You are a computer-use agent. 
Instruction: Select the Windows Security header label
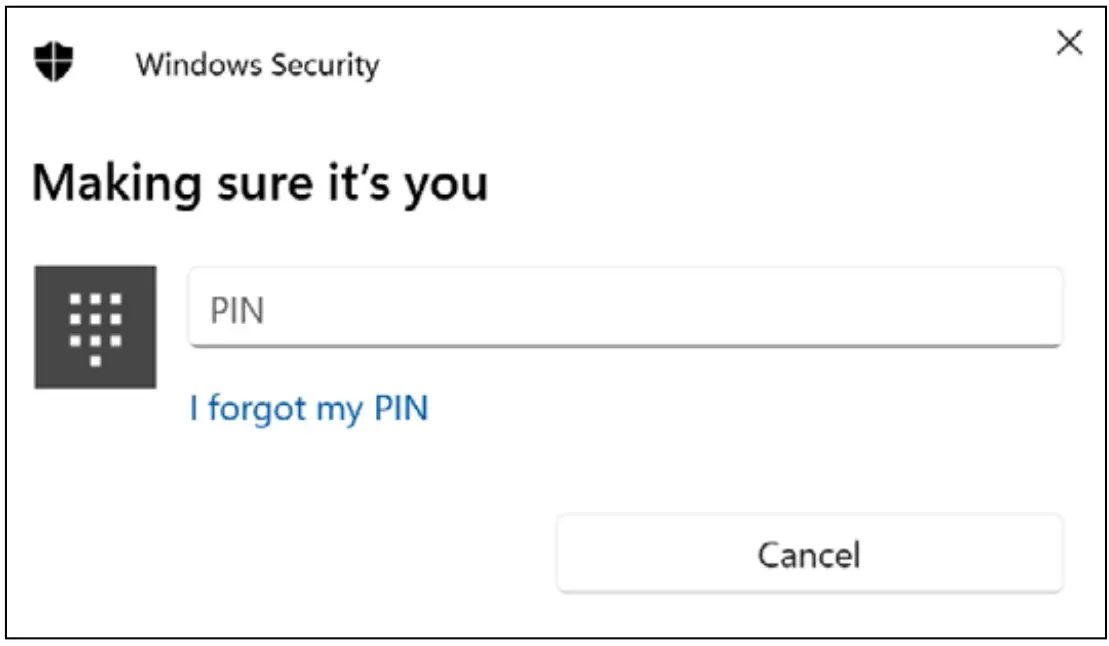point(257,66)
